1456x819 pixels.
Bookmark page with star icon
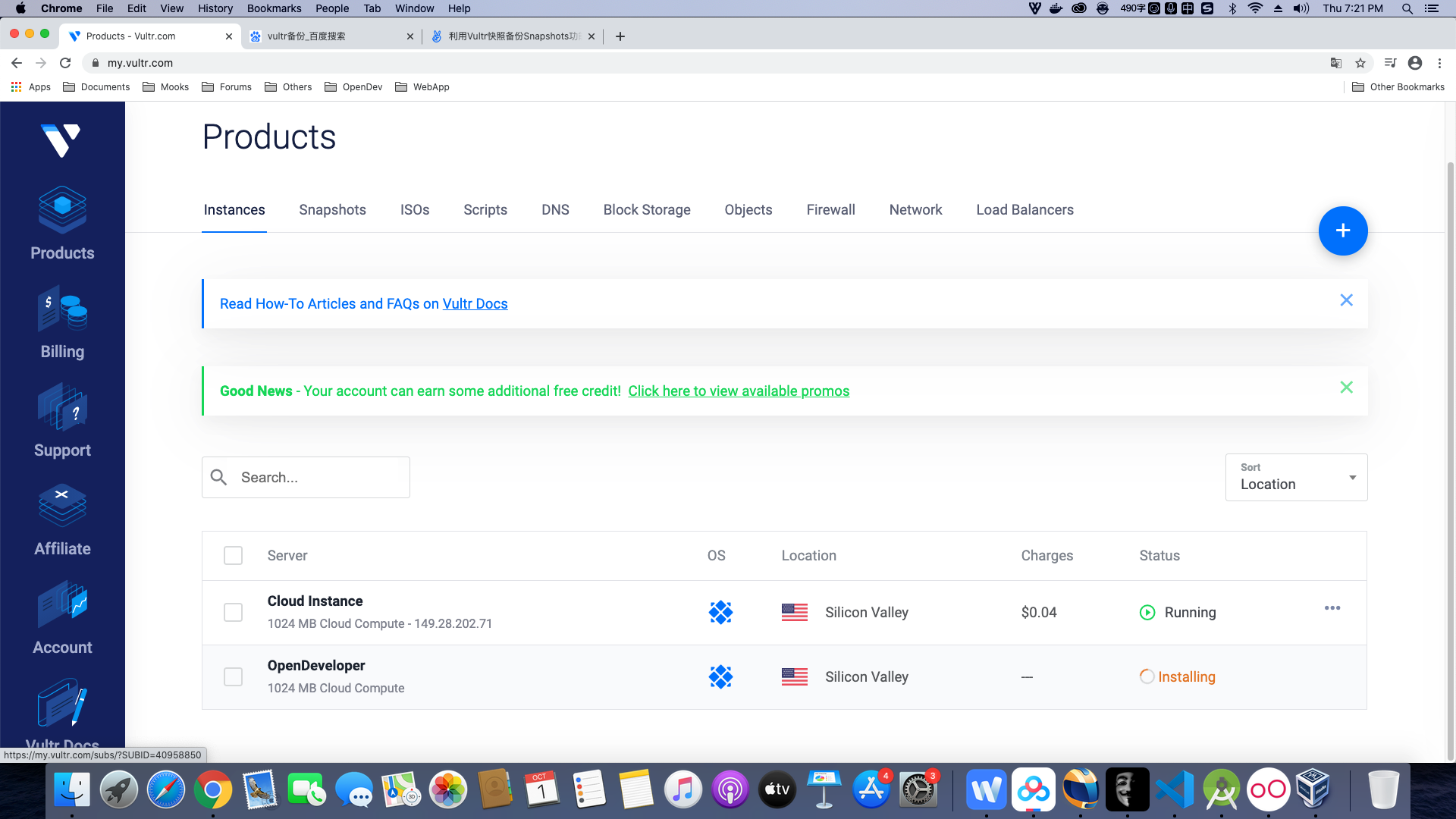pos(1360,63)
